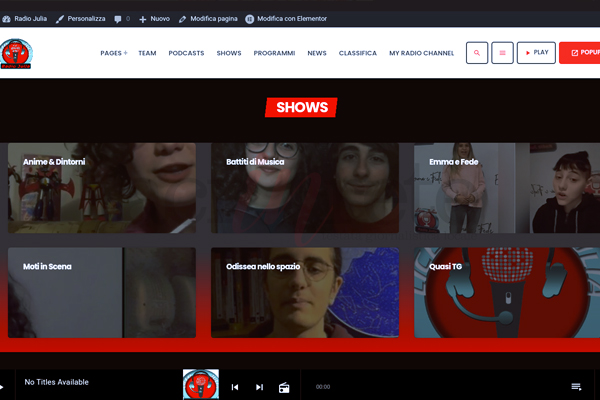Open Odissea nello spazio show card
The image size is (600, 400).
coord(305,292)
